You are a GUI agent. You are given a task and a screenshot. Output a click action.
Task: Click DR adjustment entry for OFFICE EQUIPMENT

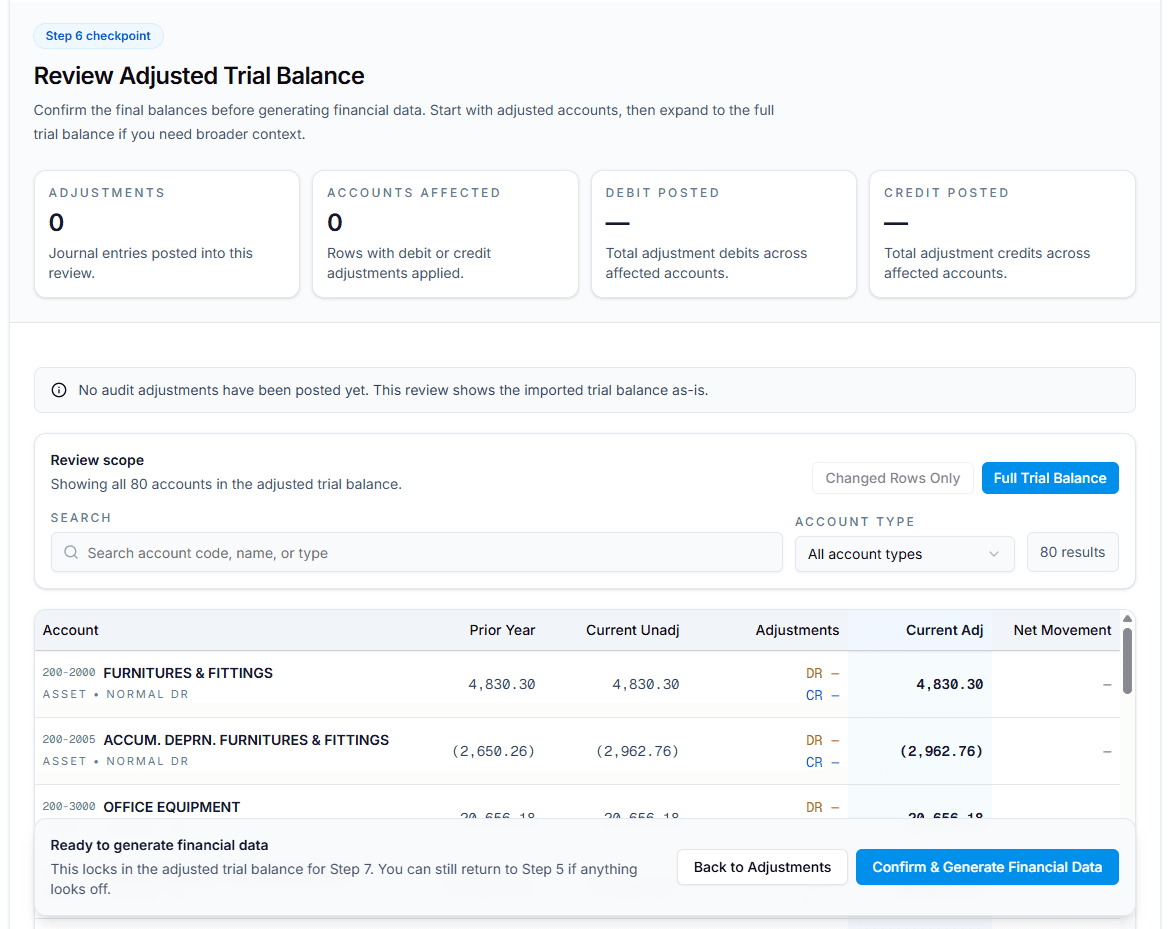point(822,808)
